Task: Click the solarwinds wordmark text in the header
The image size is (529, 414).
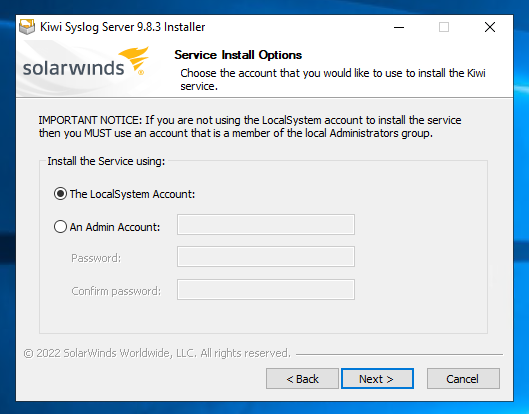Action: click(74, 68)
